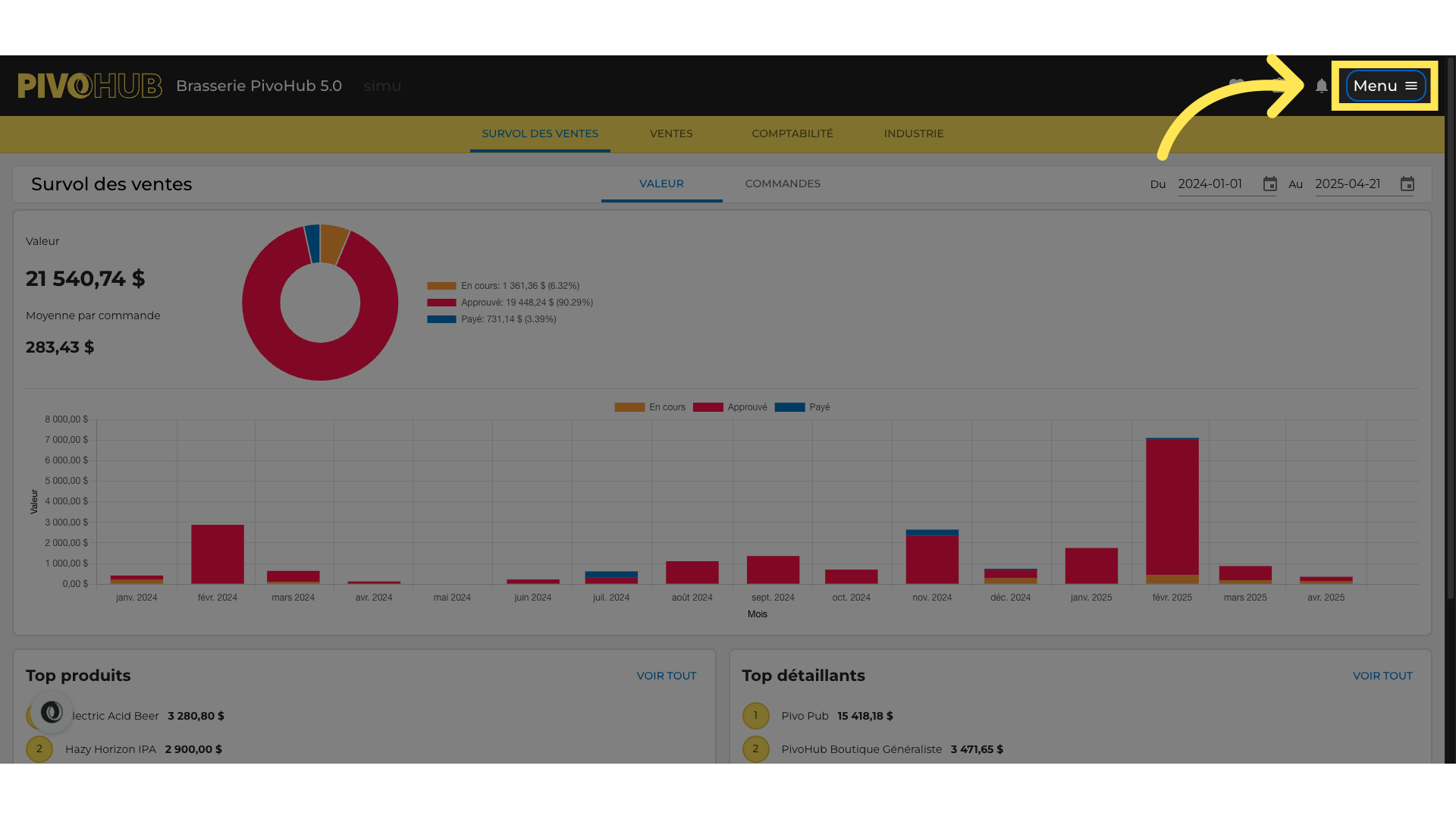The image size is (1456, 819).
Task: Select the Commandes sub-tab
Action: (783, 184)
